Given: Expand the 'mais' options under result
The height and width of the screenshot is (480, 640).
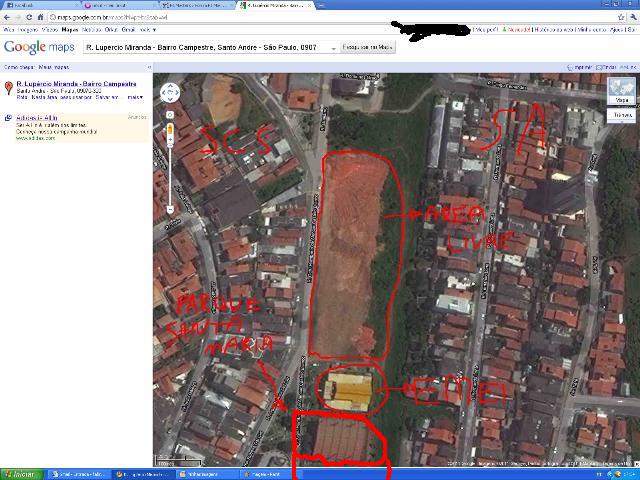Looking at the screenshot, I should click(136, 98).
